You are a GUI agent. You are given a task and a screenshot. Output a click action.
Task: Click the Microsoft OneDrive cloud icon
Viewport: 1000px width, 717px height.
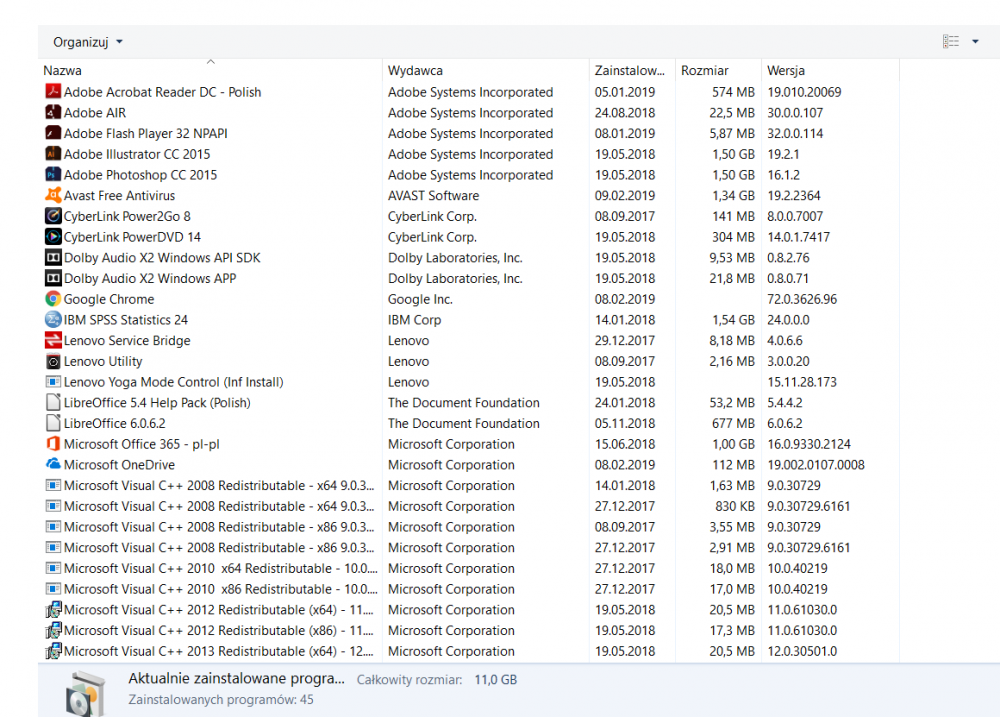click(x=54, y=465)
